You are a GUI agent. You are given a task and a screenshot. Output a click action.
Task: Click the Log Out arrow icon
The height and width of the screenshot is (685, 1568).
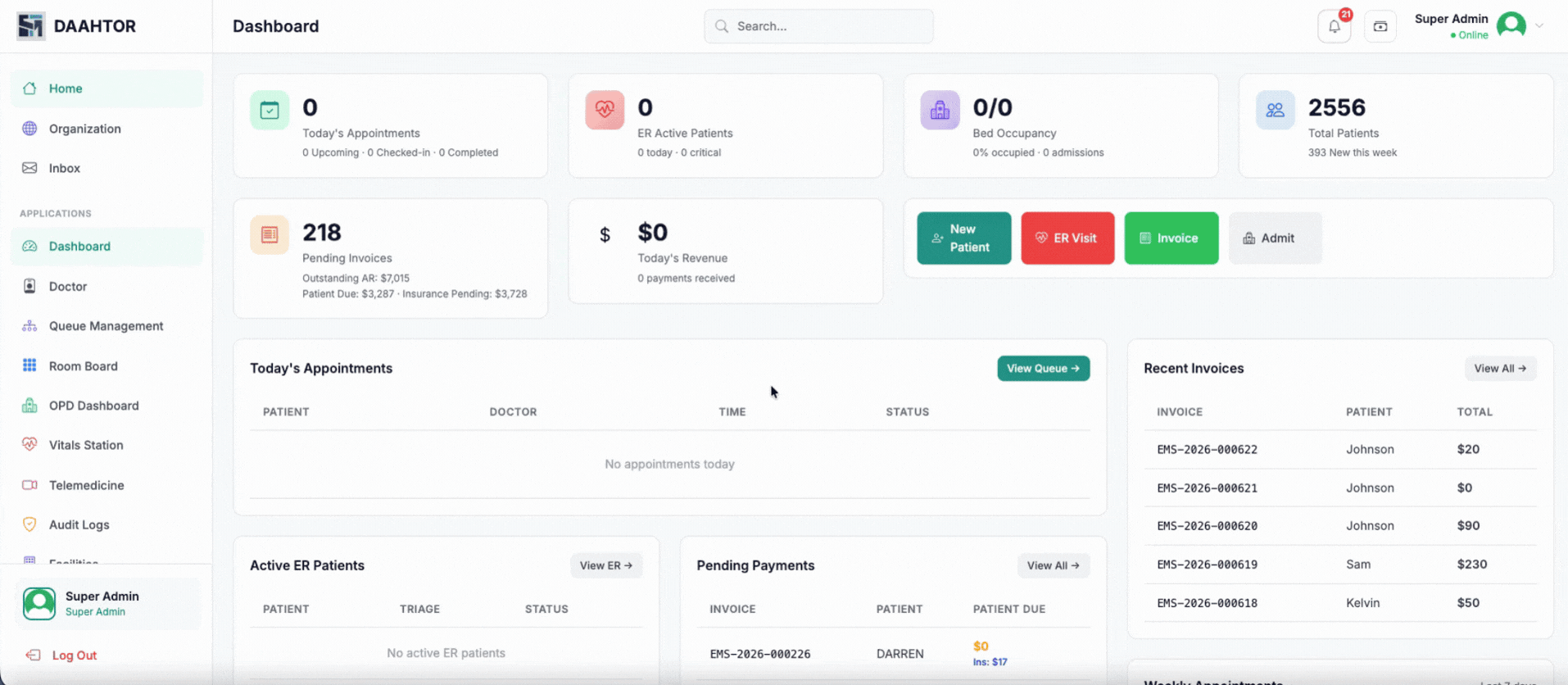tap(33, 655)
